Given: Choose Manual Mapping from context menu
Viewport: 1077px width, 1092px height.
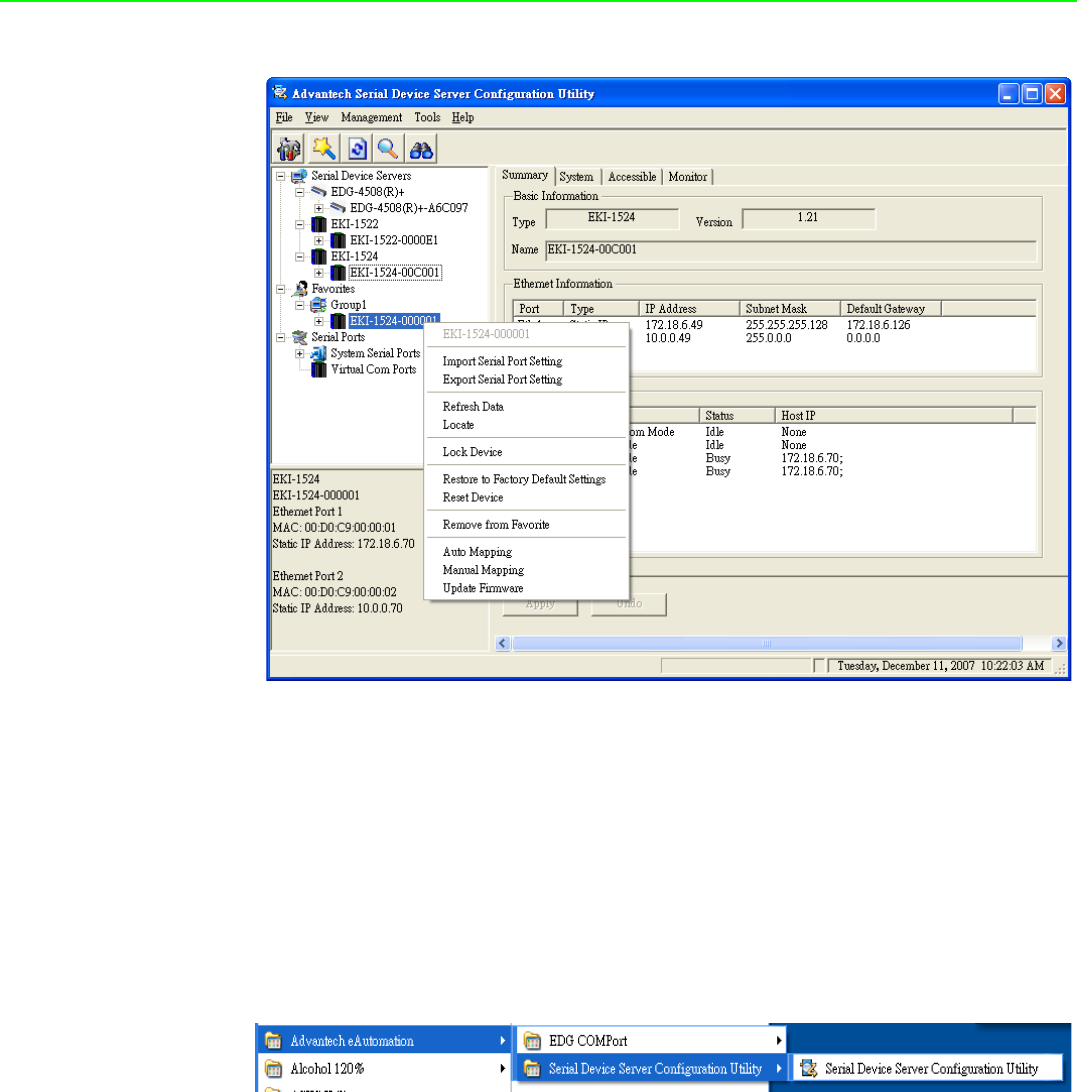Looking at the screenshot, I should 526,570.
